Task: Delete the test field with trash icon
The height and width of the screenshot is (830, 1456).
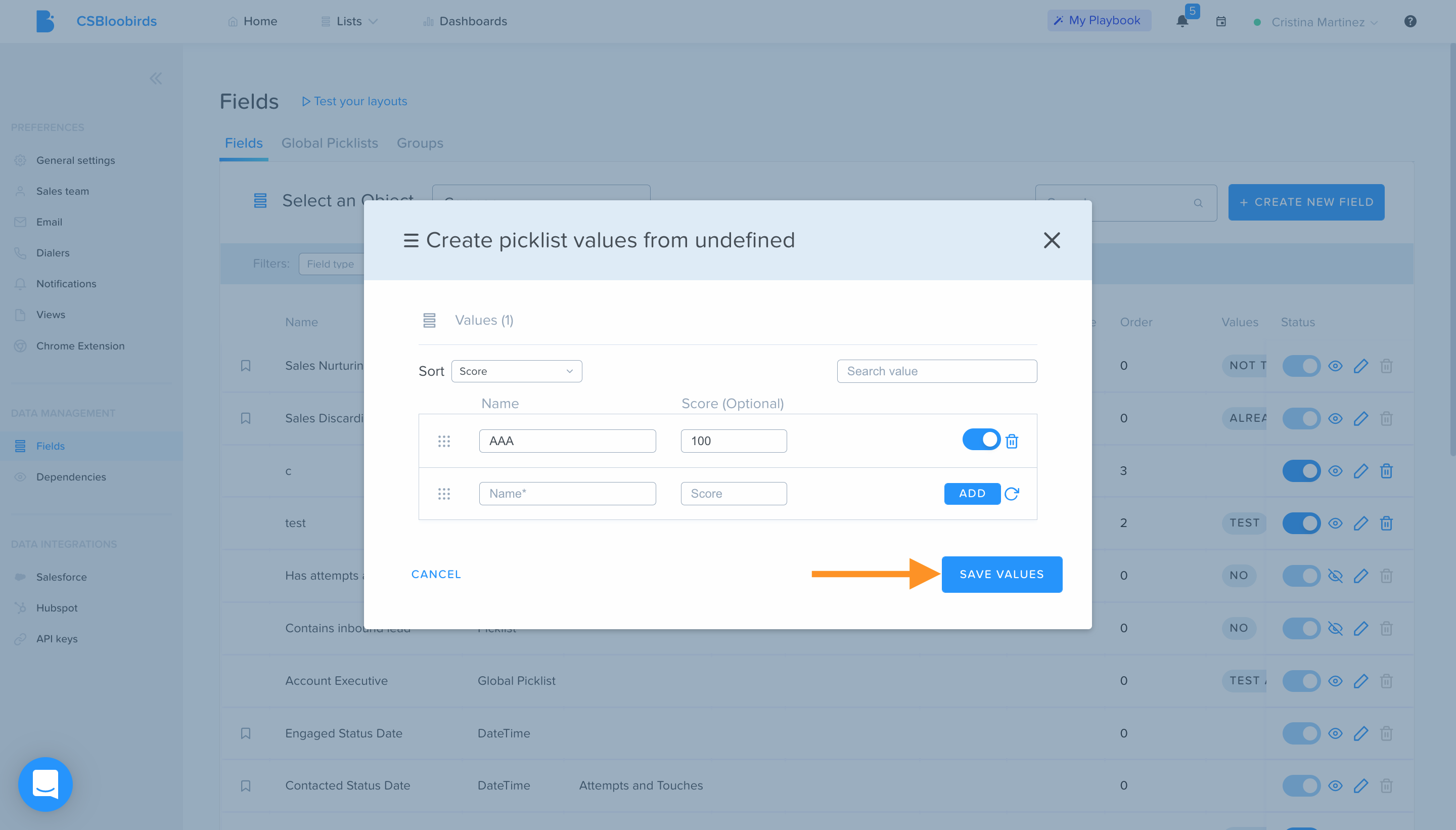Action: 1386,523
